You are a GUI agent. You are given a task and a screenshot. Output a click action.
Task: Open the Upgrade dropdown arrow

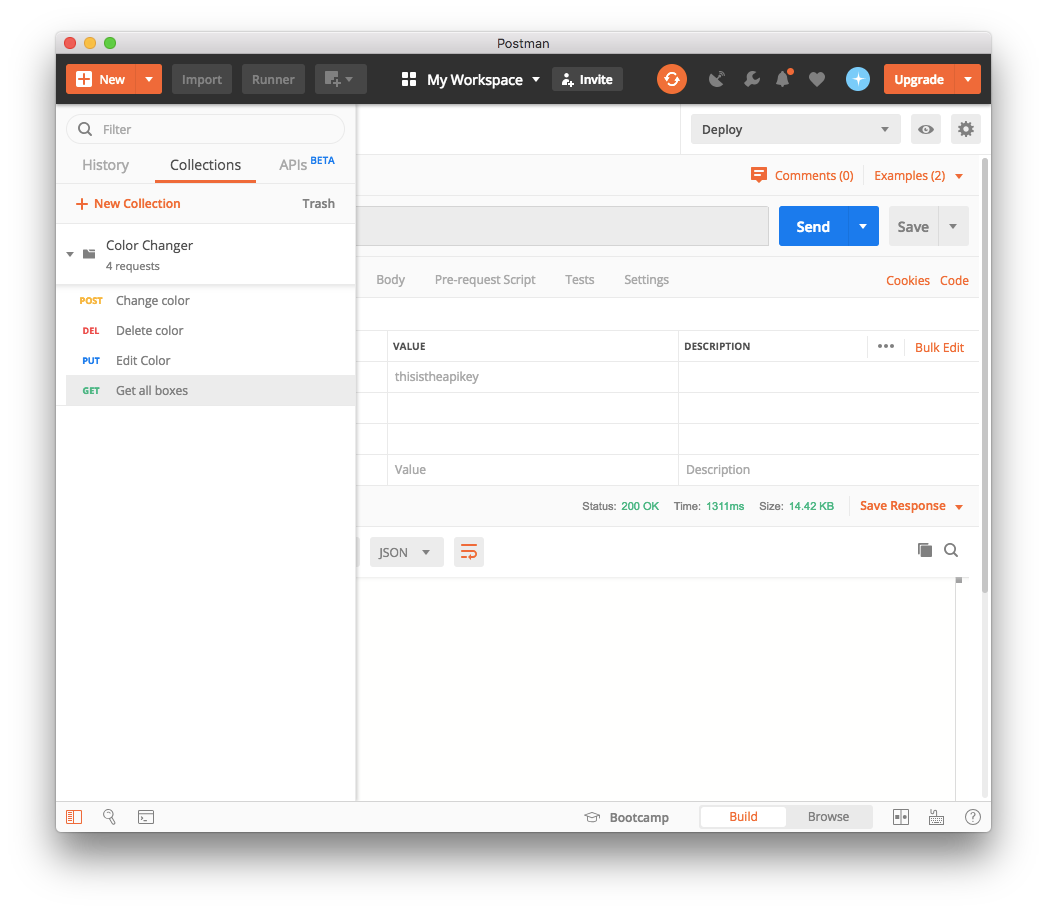click(x=968, y=79)
